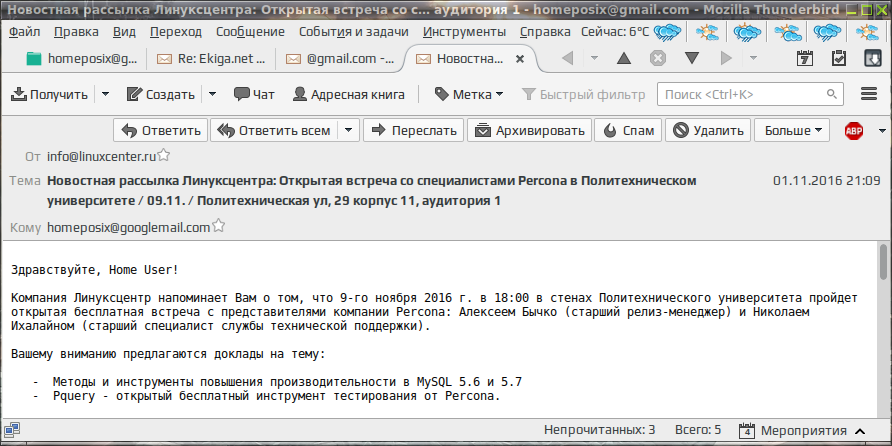Switch to the @gmail.com message tab
Image resolution: width=892 pixels, height=446 pixels.
coord(340,58)
